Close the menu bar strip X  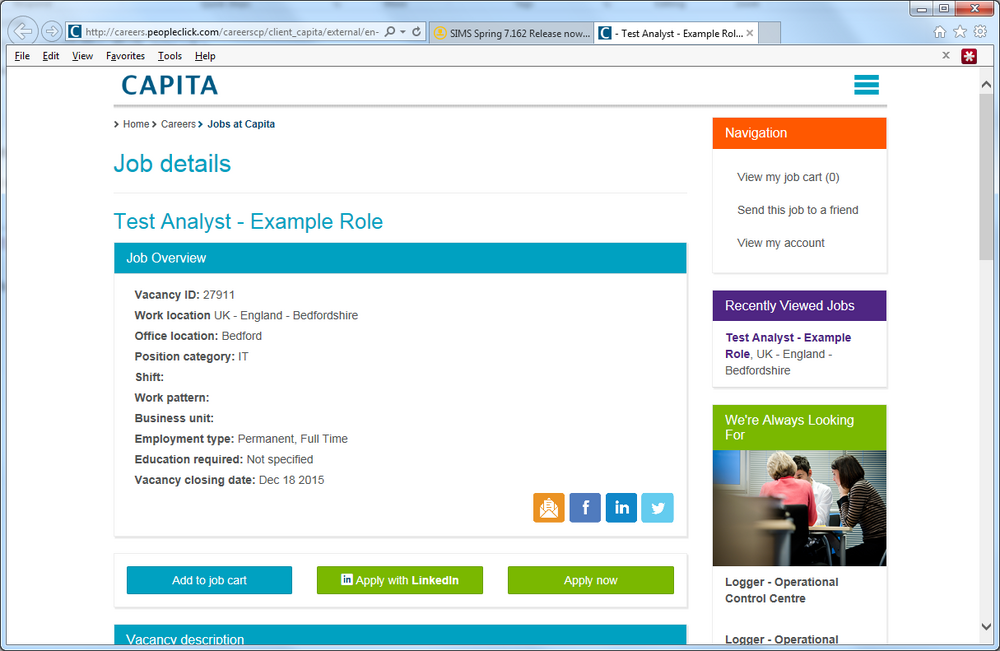click(x=946, y=55)
